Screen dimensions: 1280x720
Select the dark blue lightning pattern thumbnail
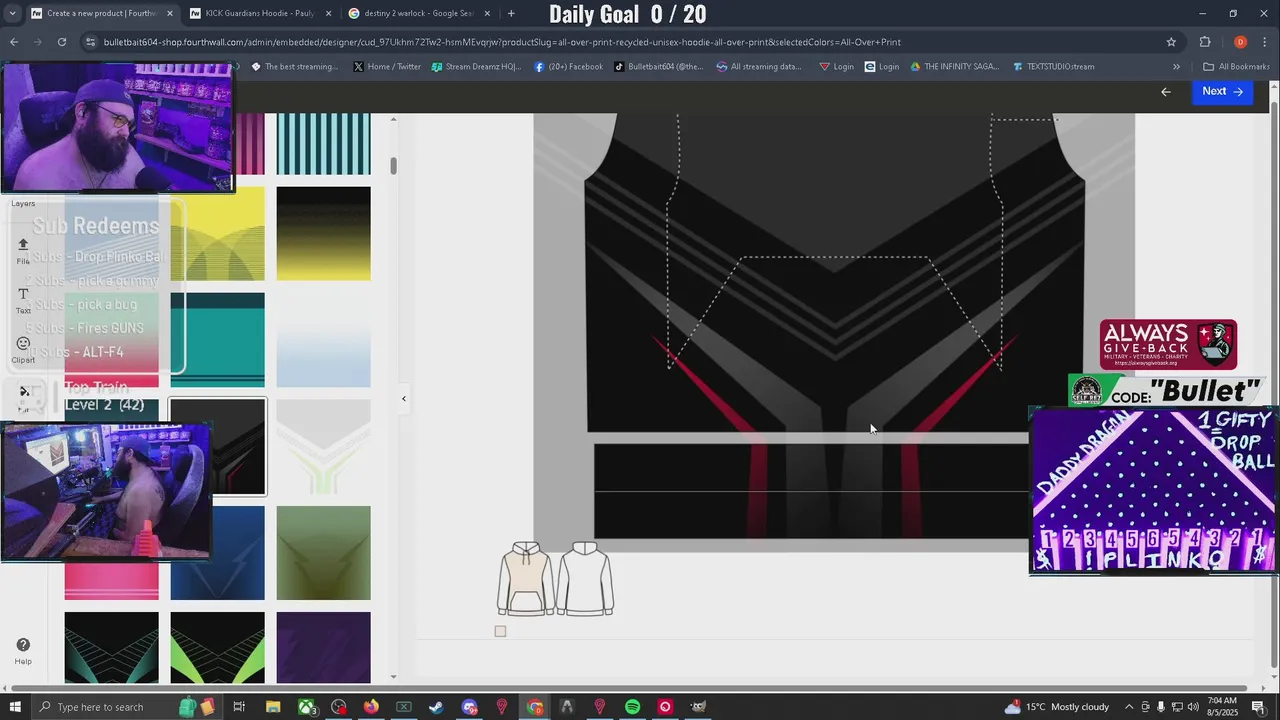(217, 553)
